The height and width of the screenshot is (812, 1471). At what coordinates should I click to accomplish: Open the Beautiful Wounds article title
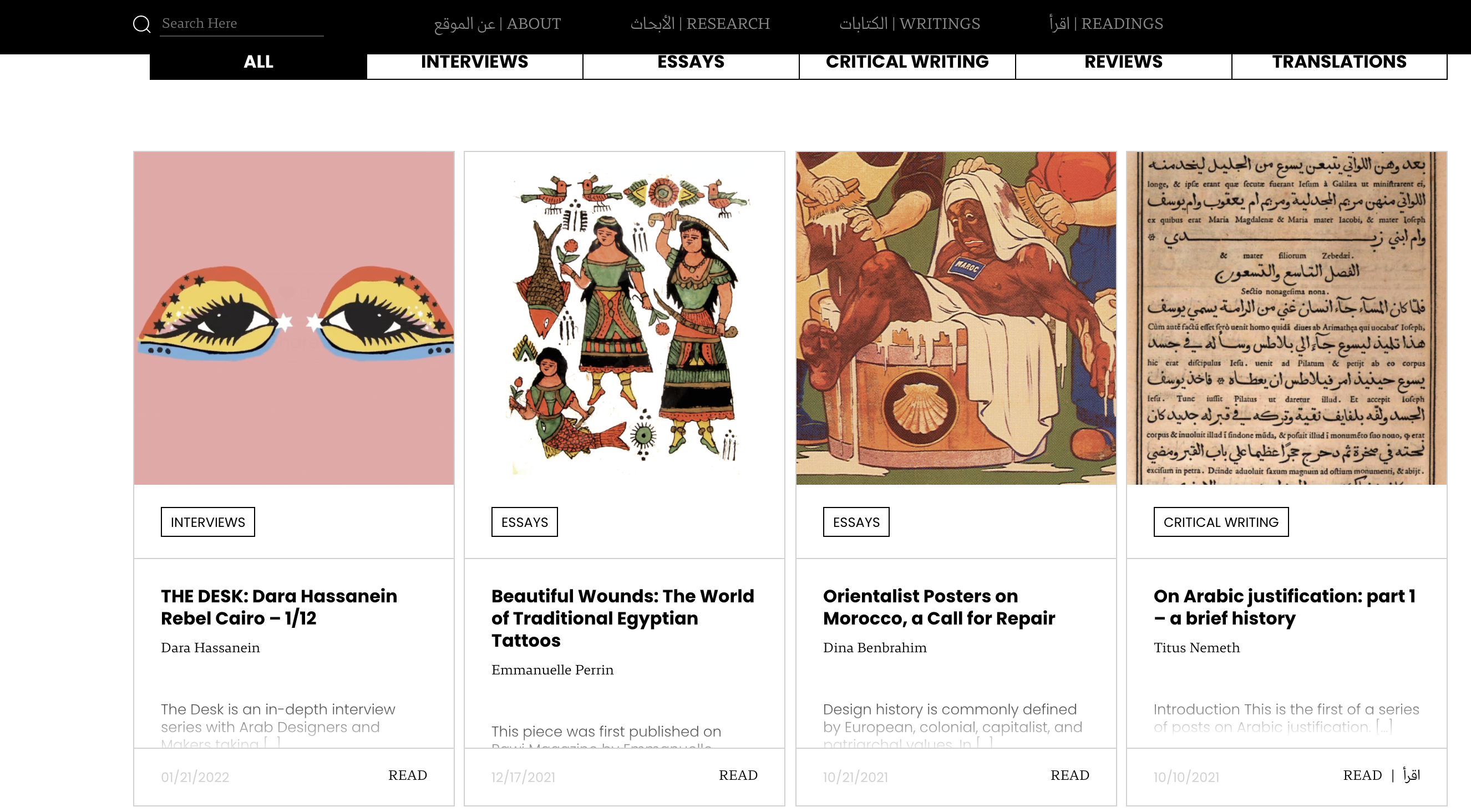(x=623, y=618)
